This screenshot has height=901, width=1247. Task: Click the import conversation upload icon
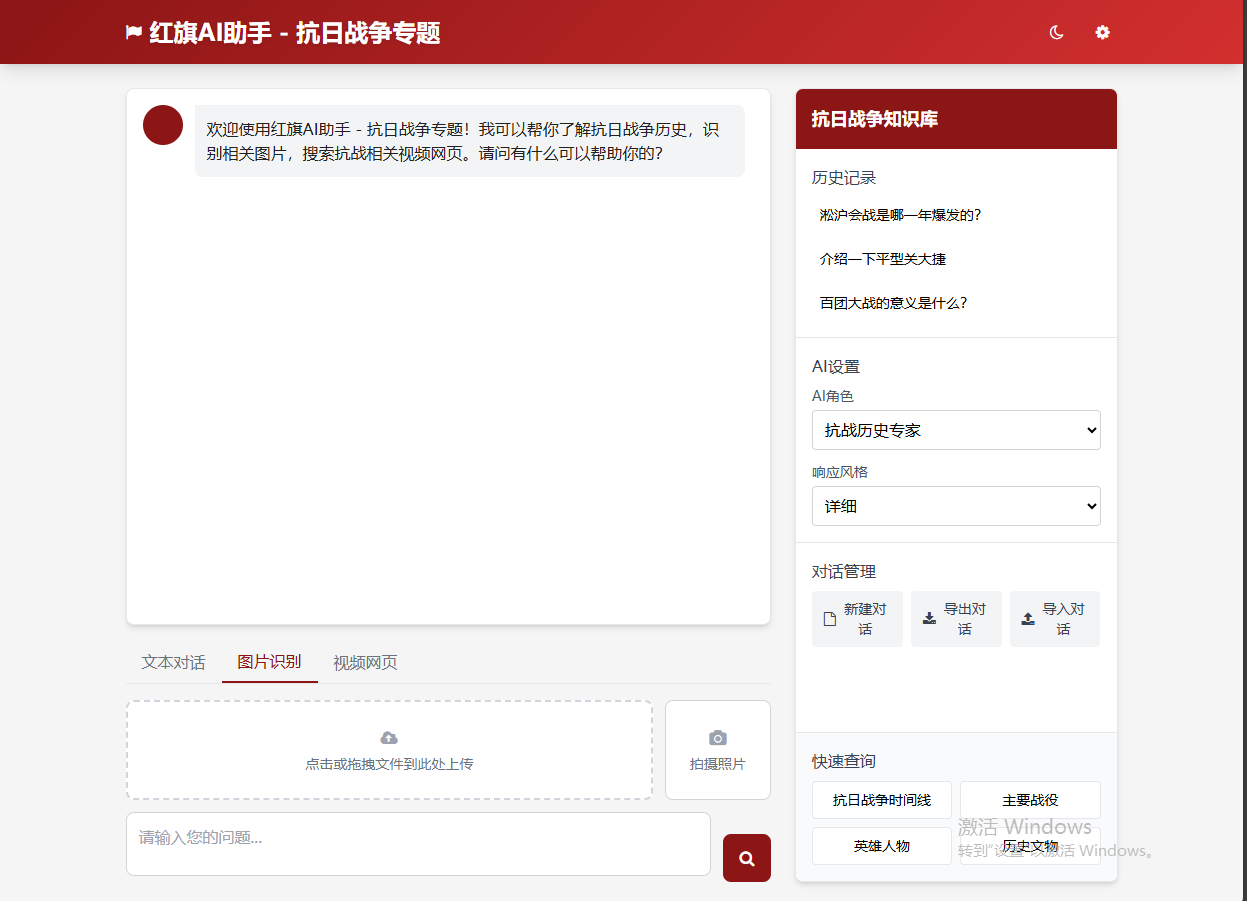pos(1028,619)
